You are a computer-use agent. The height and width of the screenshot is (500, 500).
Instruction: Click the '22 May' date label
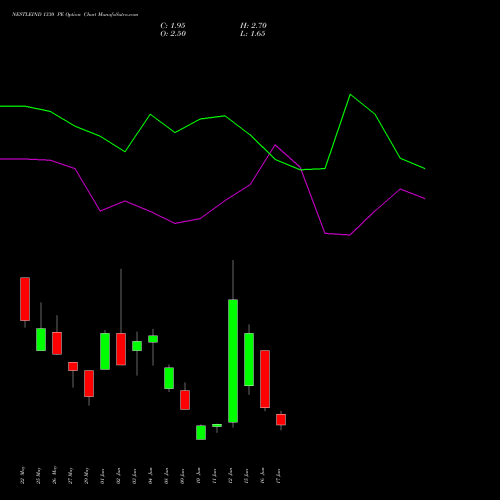pyautogui.click(x=22, y=475)
